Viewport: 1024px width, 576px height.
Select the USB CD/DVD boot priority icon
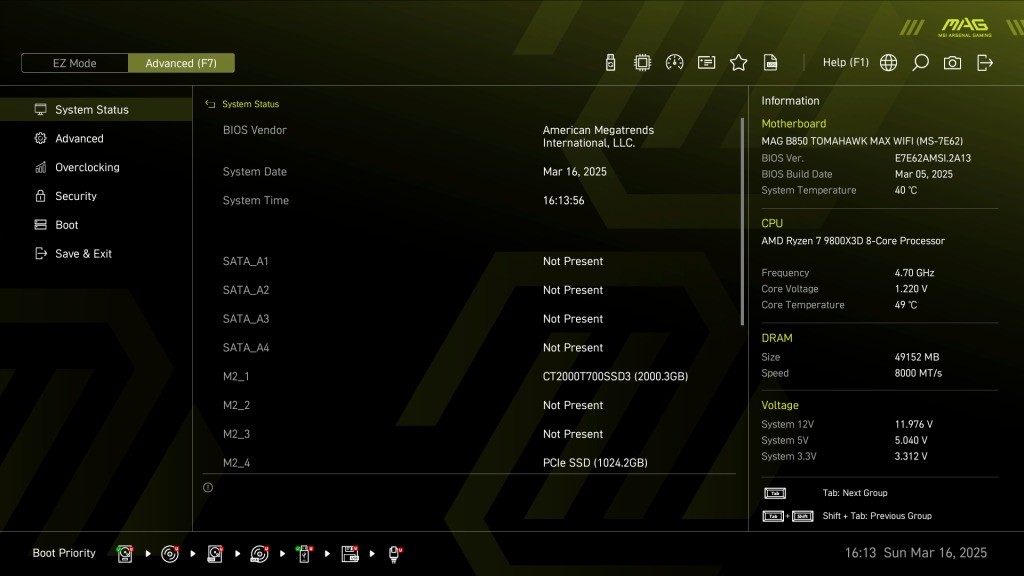[x=259, y=554]
